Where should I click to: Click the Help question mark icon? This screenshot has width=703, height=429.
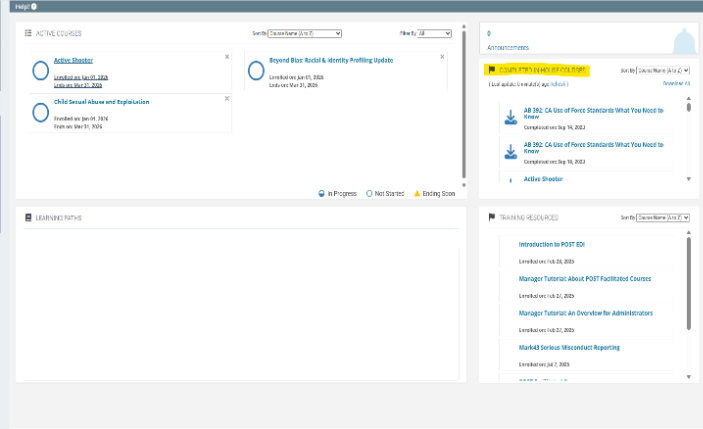tap(34, 6)
